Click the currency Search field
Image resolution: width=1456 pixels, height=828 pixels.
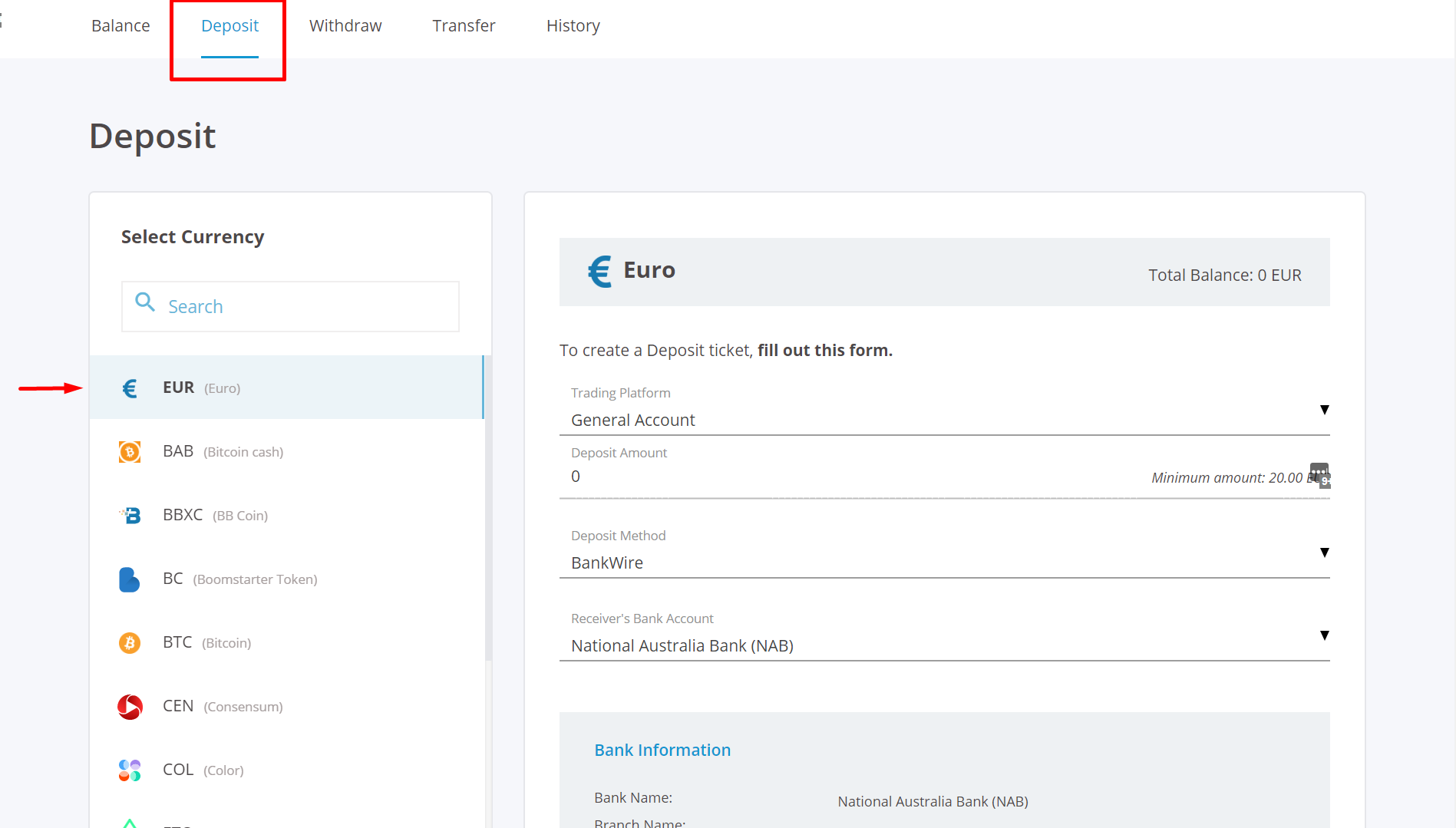pos(290,306)
